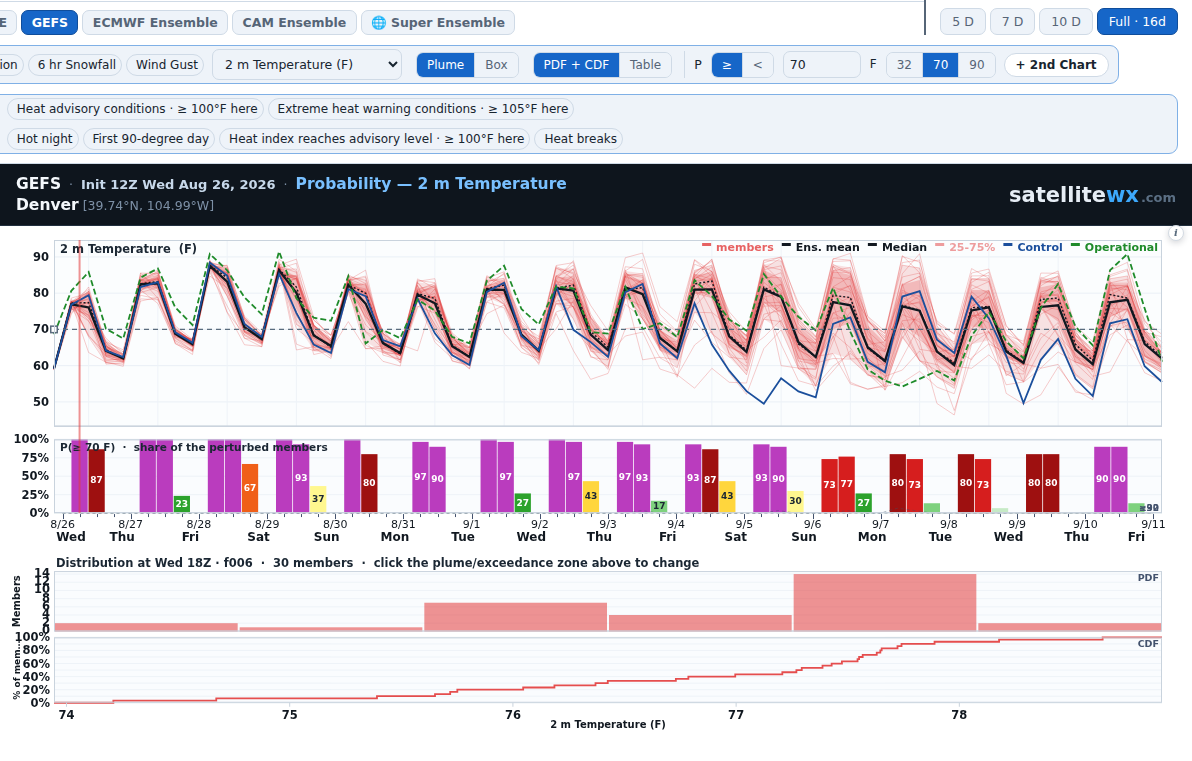Set the threshold preset to 70
This screenshot has width=1192, height=761.
pos(940,65)
